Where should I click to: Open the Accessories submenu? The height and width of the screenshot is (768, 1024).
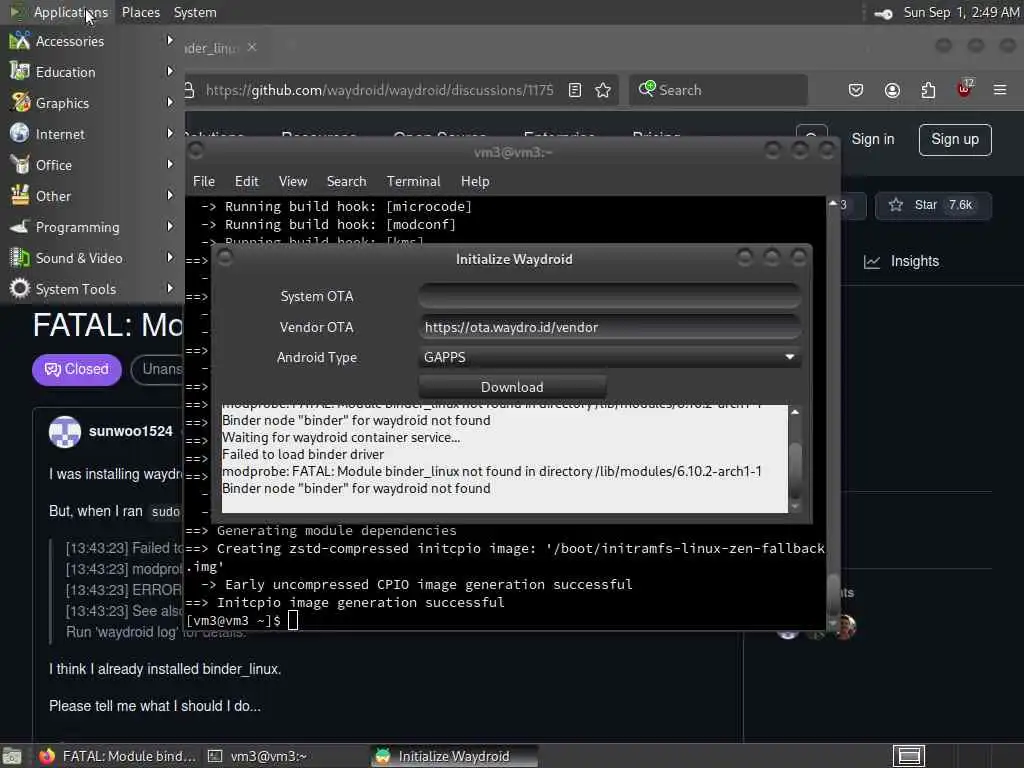click(x=91, y=41)
